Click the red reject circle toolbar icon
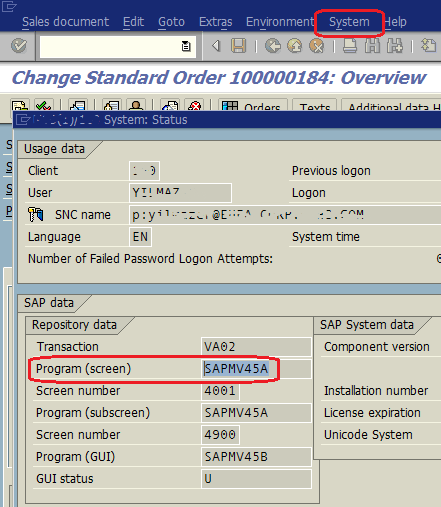 [194, 105]
